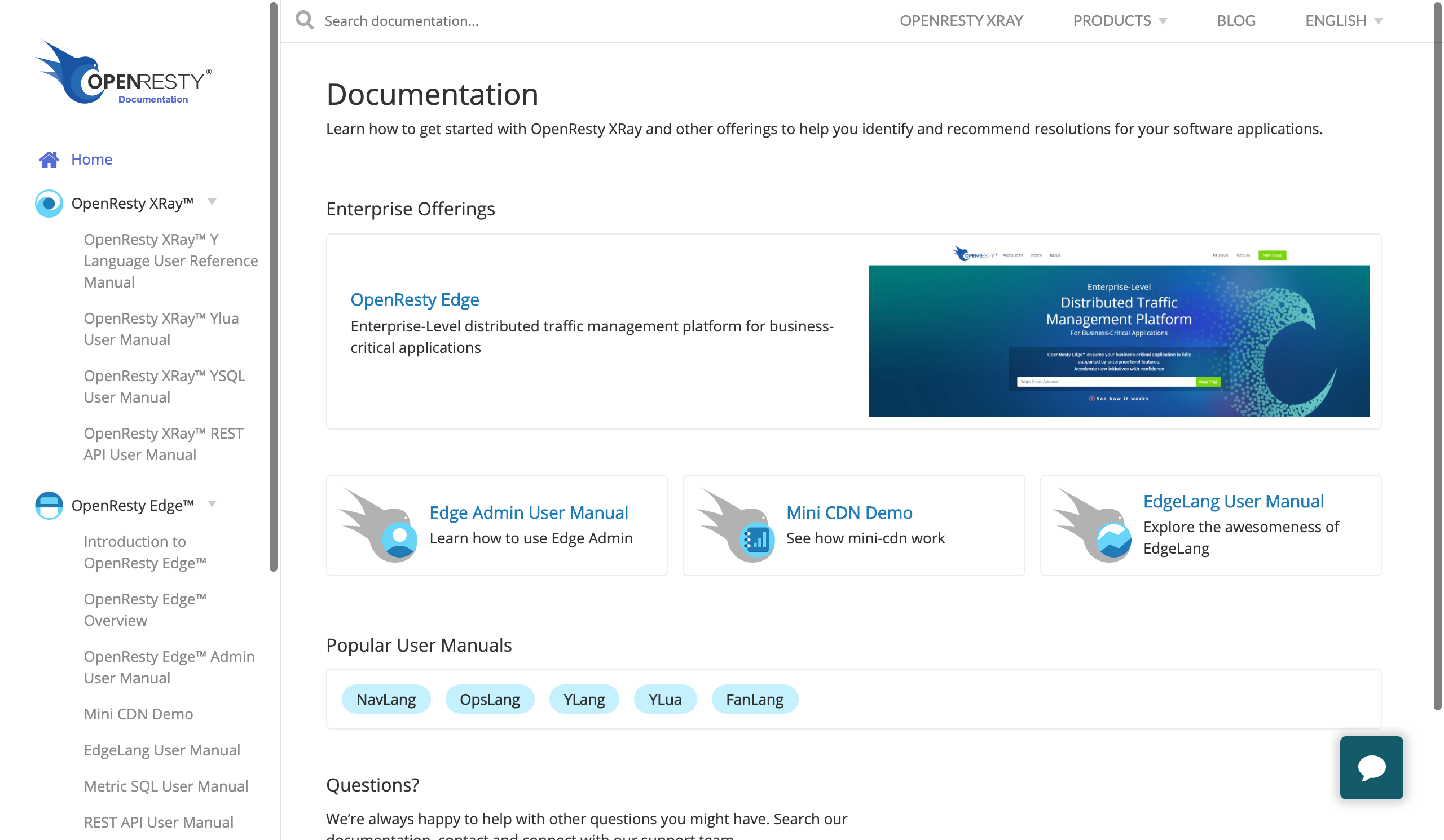Image resolution: width=1444 pixels, height=840 pixels.
Task: Open the English language dropdown
Action: pos(1344,21)
